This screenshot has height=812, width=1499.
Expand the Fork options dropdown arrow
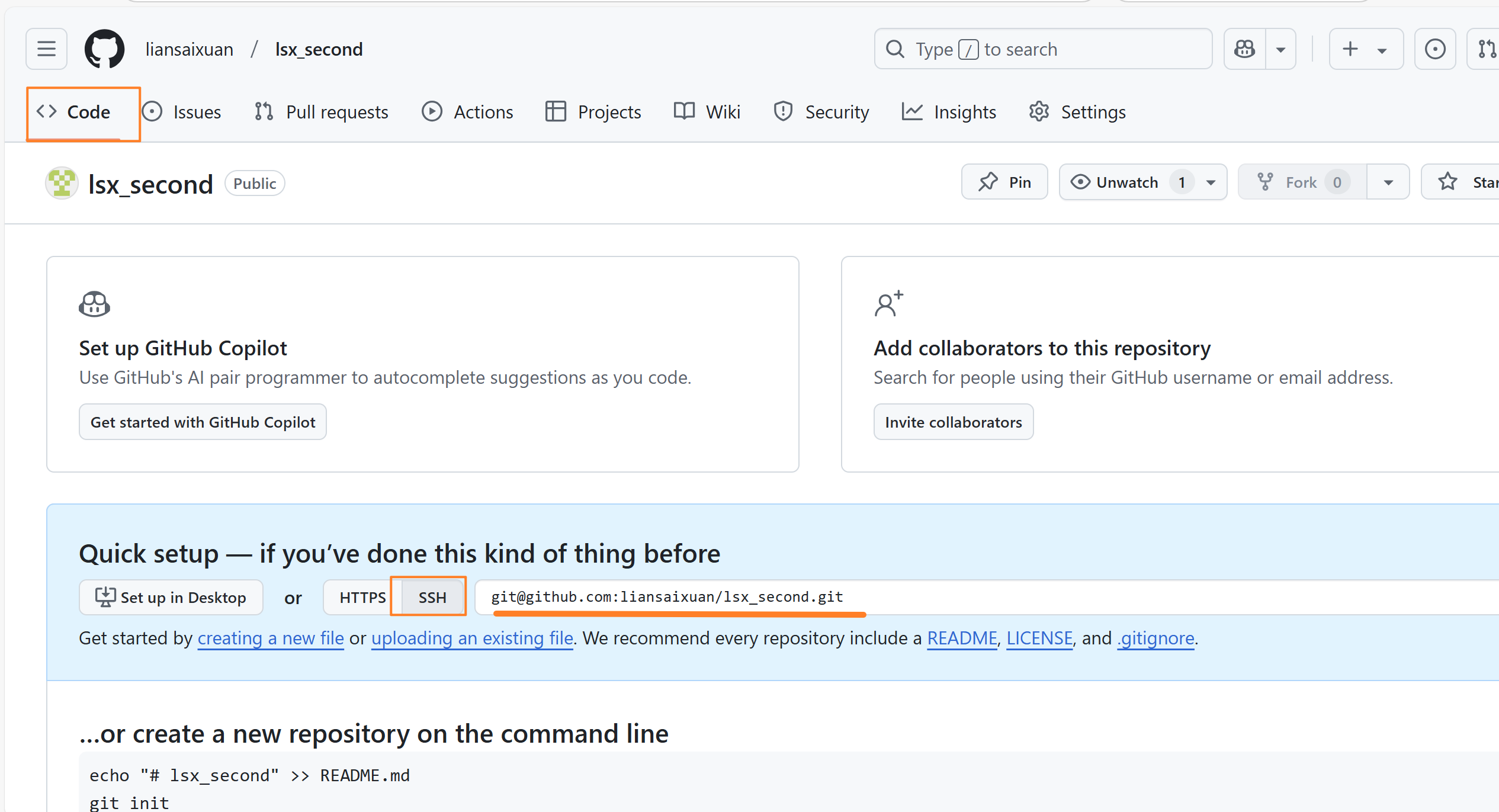click(x=1388, y=182)
